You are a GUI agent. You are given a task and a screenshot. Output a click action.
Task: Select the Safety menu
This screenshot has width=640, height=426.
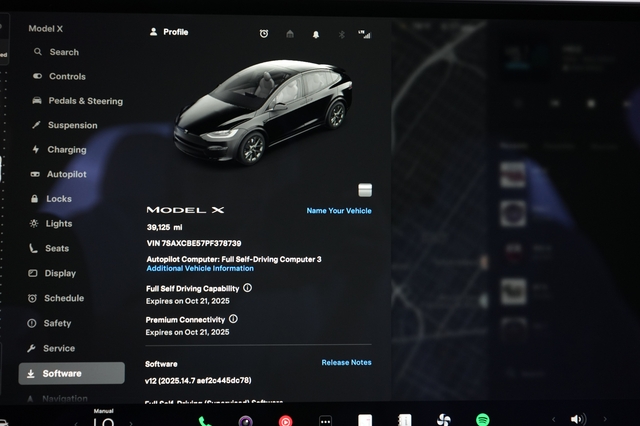tap(49, 323)
